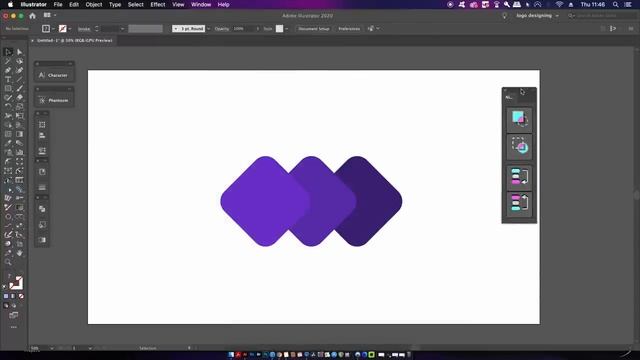Open the Window menu
The width and height of the screenshot is (640, 360).
click(201, 4)
